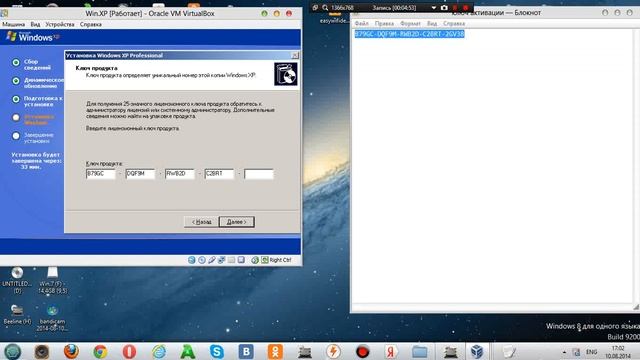The image size is (640, 360).
Task: Open bandicam video file desktop icon
Action: 52,318
